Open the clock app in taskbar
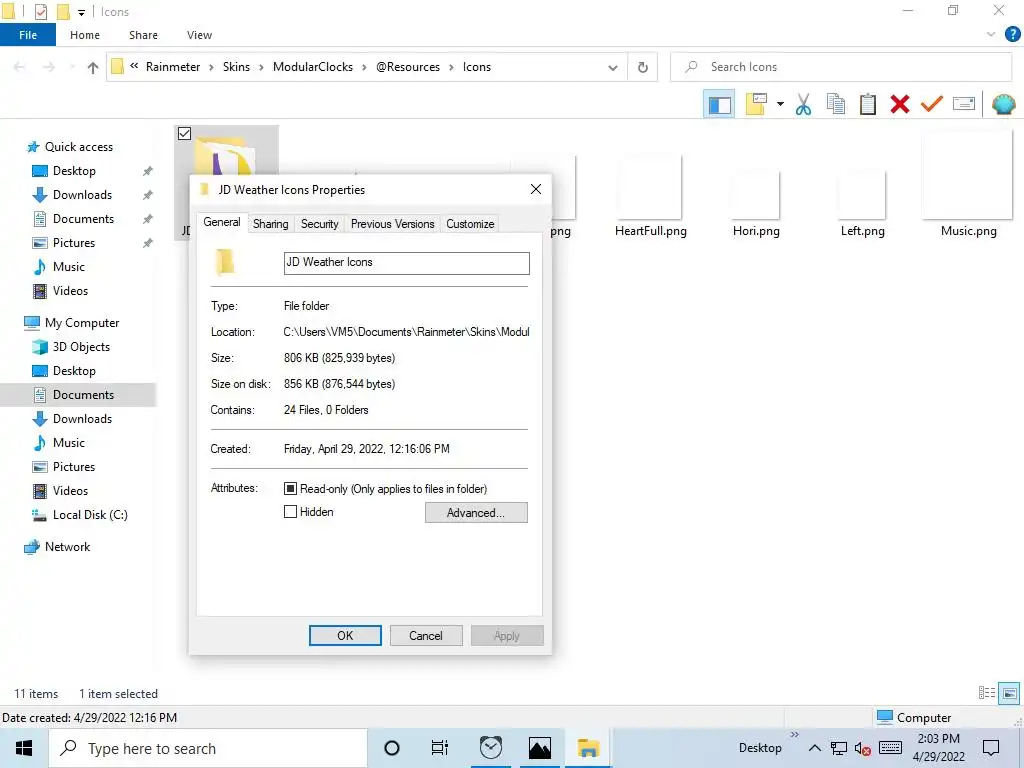 point(490,748)
